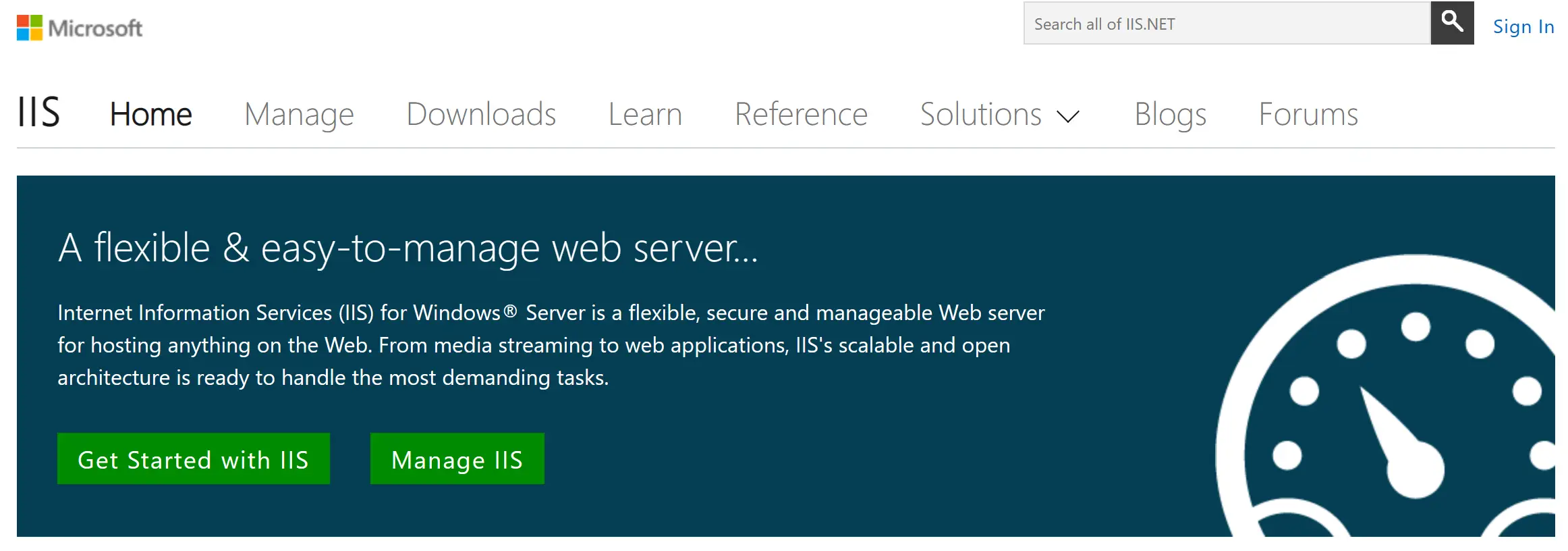
Task: Click the Internet Information Services description paragraph
Action: click(551, 345)
